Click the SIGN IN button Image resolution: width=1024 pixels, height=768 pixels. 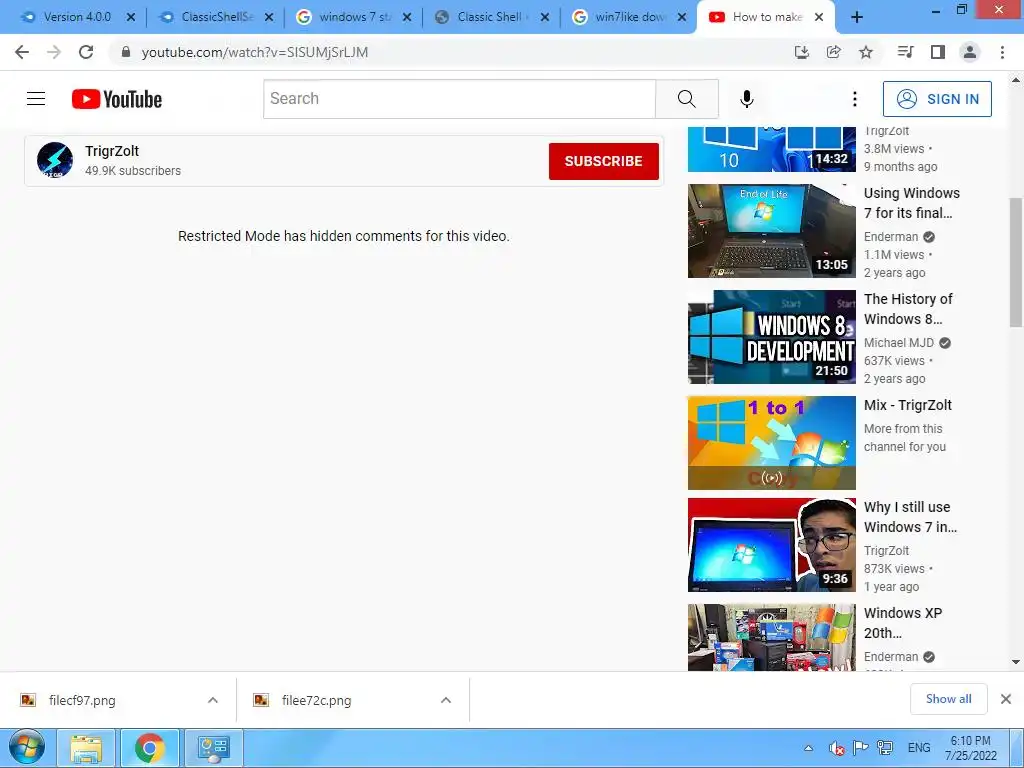[x=937, y=99]
